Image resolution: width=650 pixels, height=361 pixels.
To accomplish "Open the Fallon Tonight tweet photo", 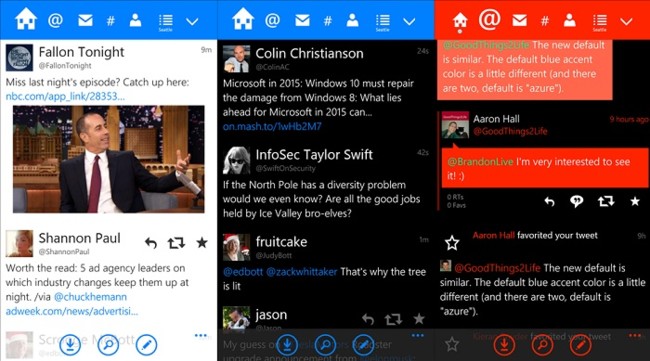I will pos(109,159).
